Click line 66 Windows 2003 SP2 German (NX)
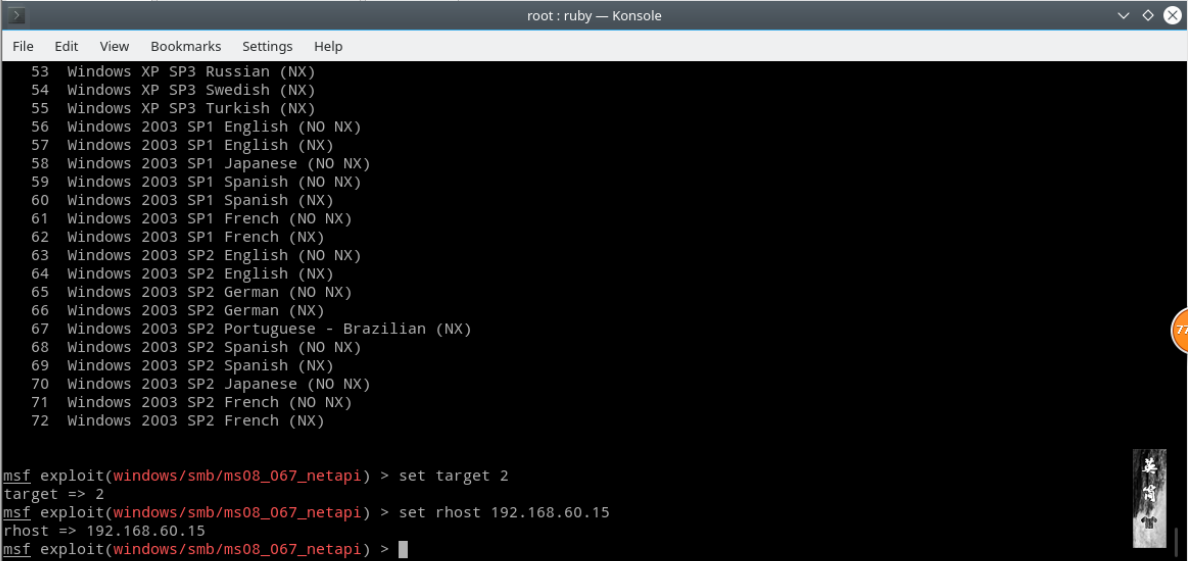The width and height of the screenshot is (1188, 561). tap(177, 311)
